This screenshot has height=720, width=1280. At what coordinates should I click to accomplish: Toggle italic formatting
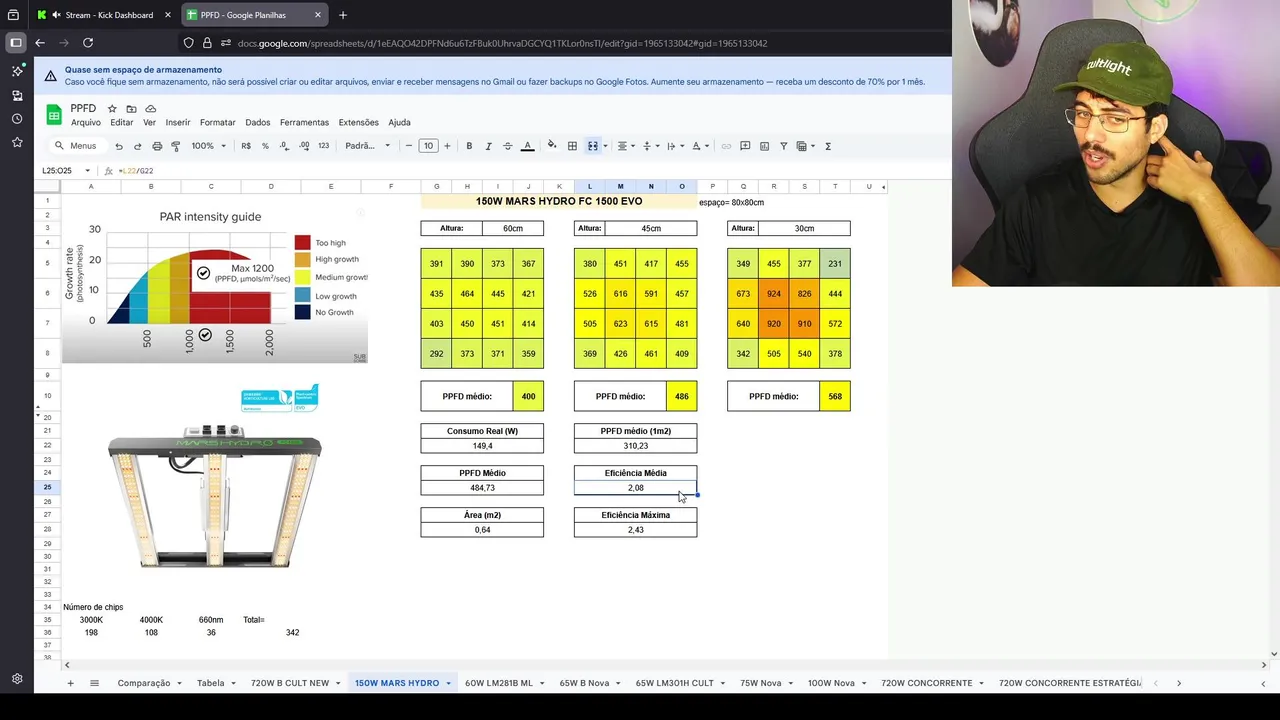coord(488,146)
